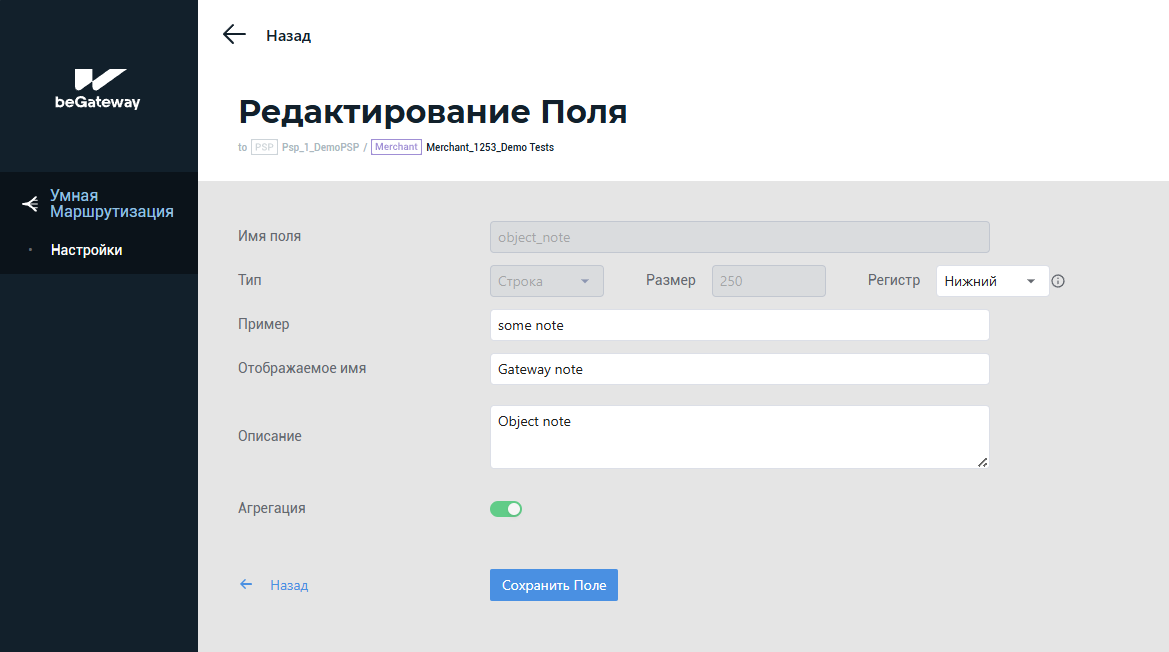Click the blue Назад link text at the bottom

tap(289, 585)
